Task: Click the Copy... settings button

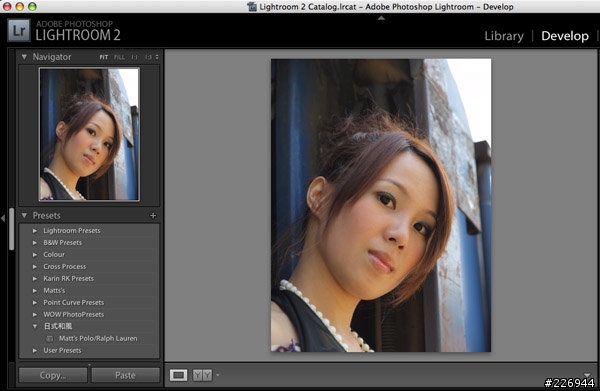Action: coord(53,375)
